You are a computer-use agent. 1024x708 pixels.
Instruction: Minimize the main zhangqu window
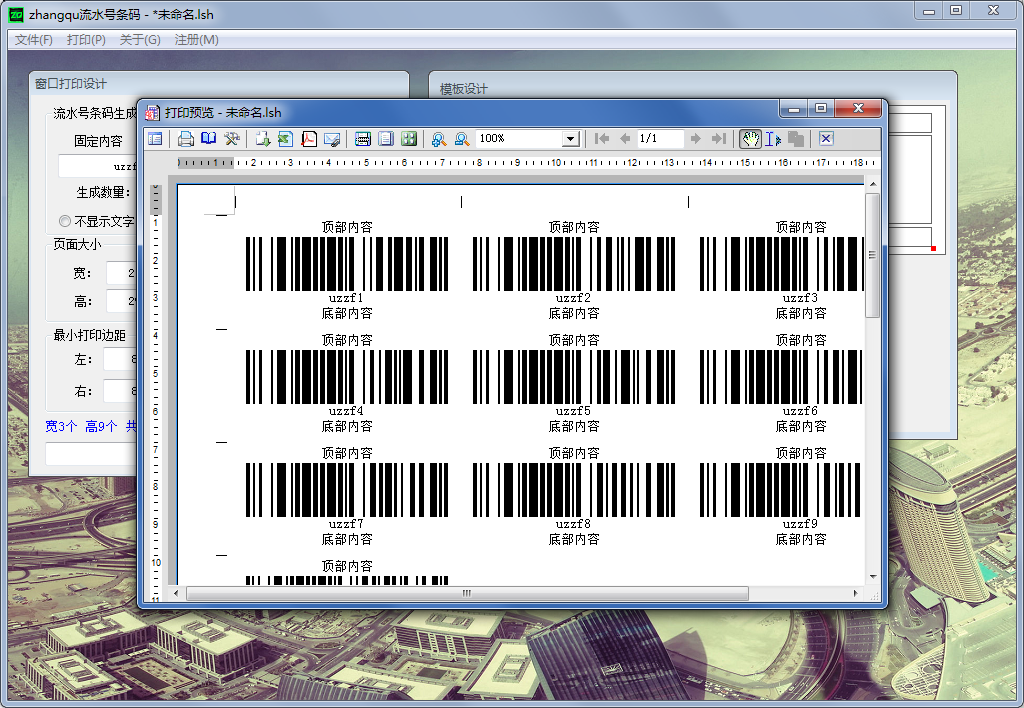[929, 10]
